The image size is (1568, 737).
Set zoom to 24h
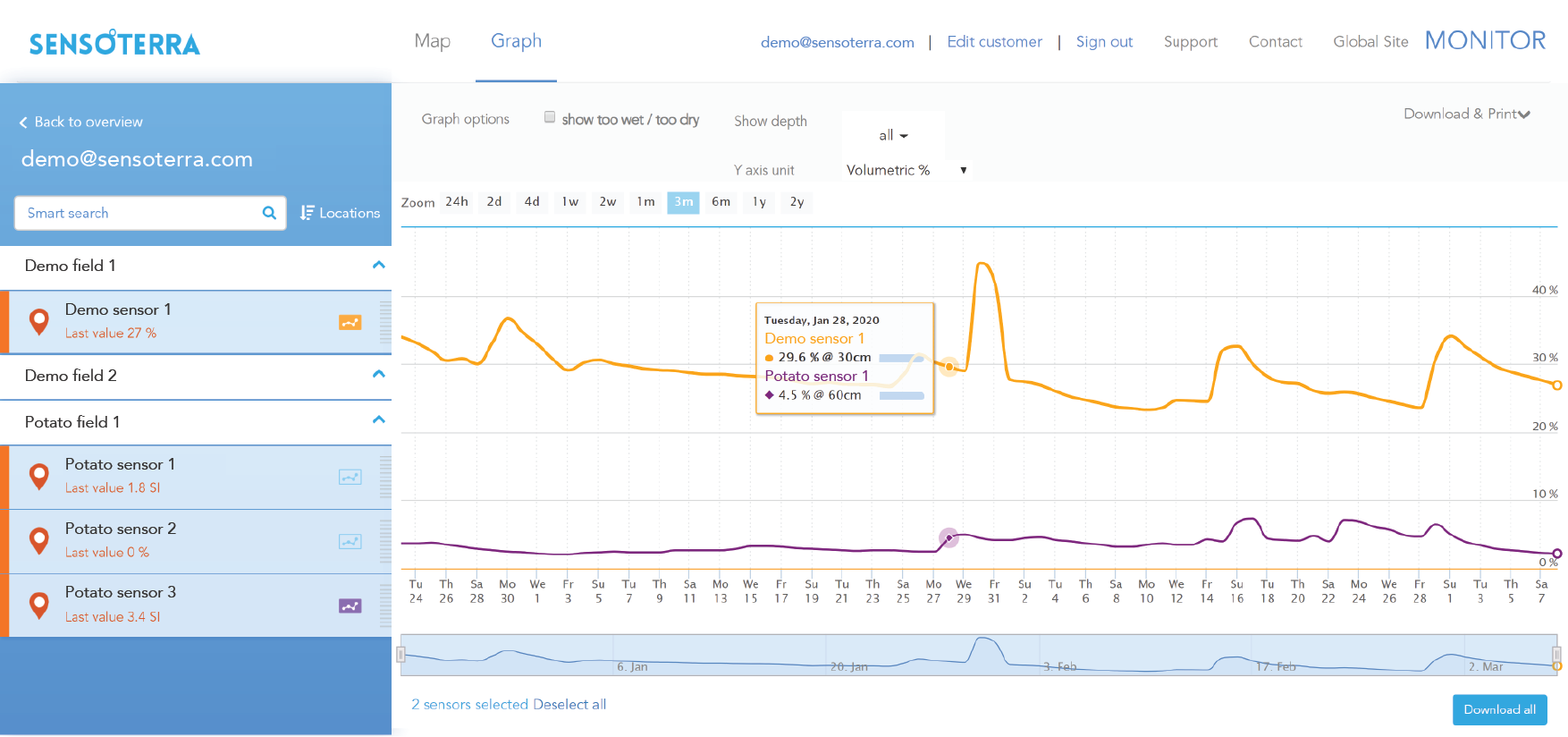pos(457,202)
